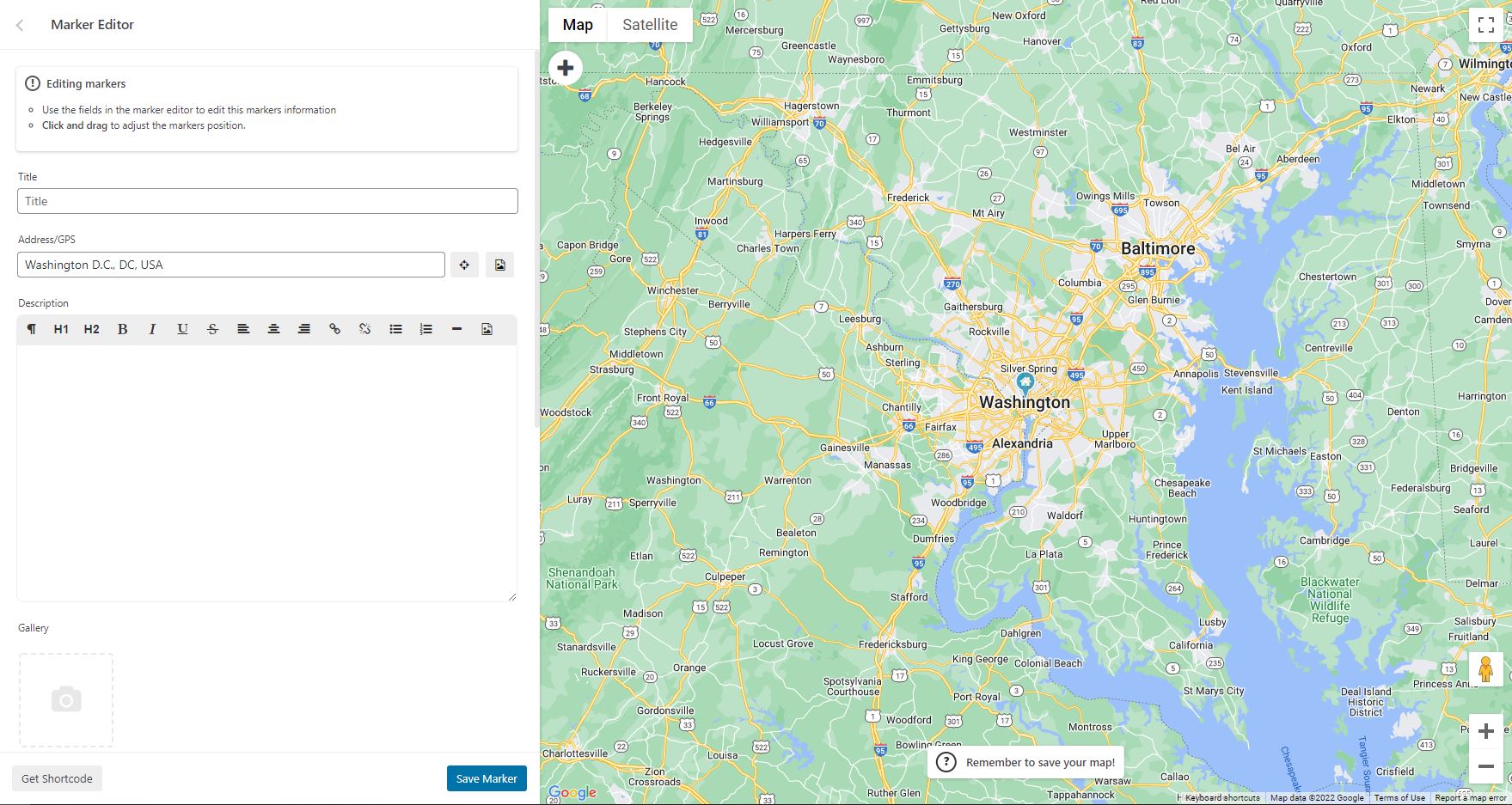
Task: Insert a bulleted list
Action: coord(395,329)
